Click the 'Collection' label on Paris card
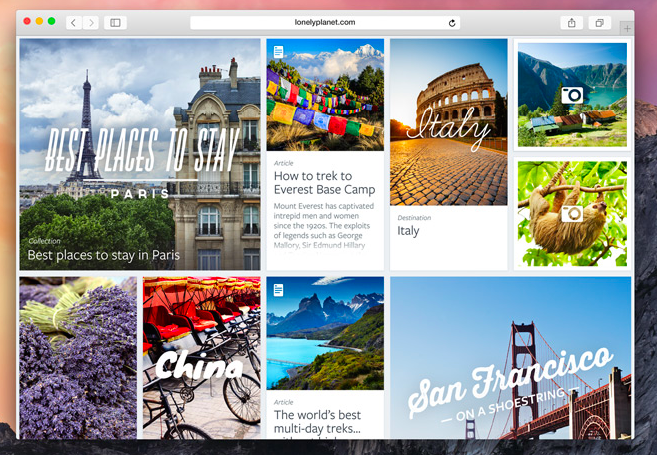 pos(44,241)
